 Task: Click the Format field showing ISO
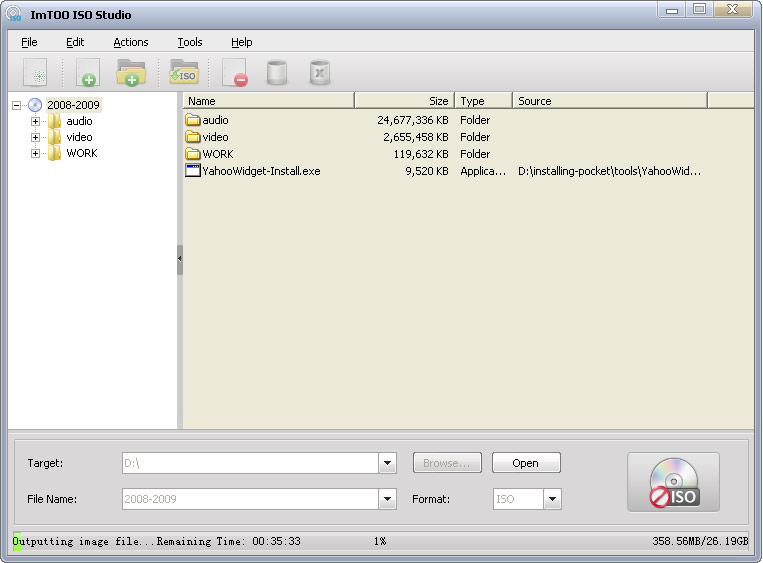pyautogui.click(x=518, y=499)
